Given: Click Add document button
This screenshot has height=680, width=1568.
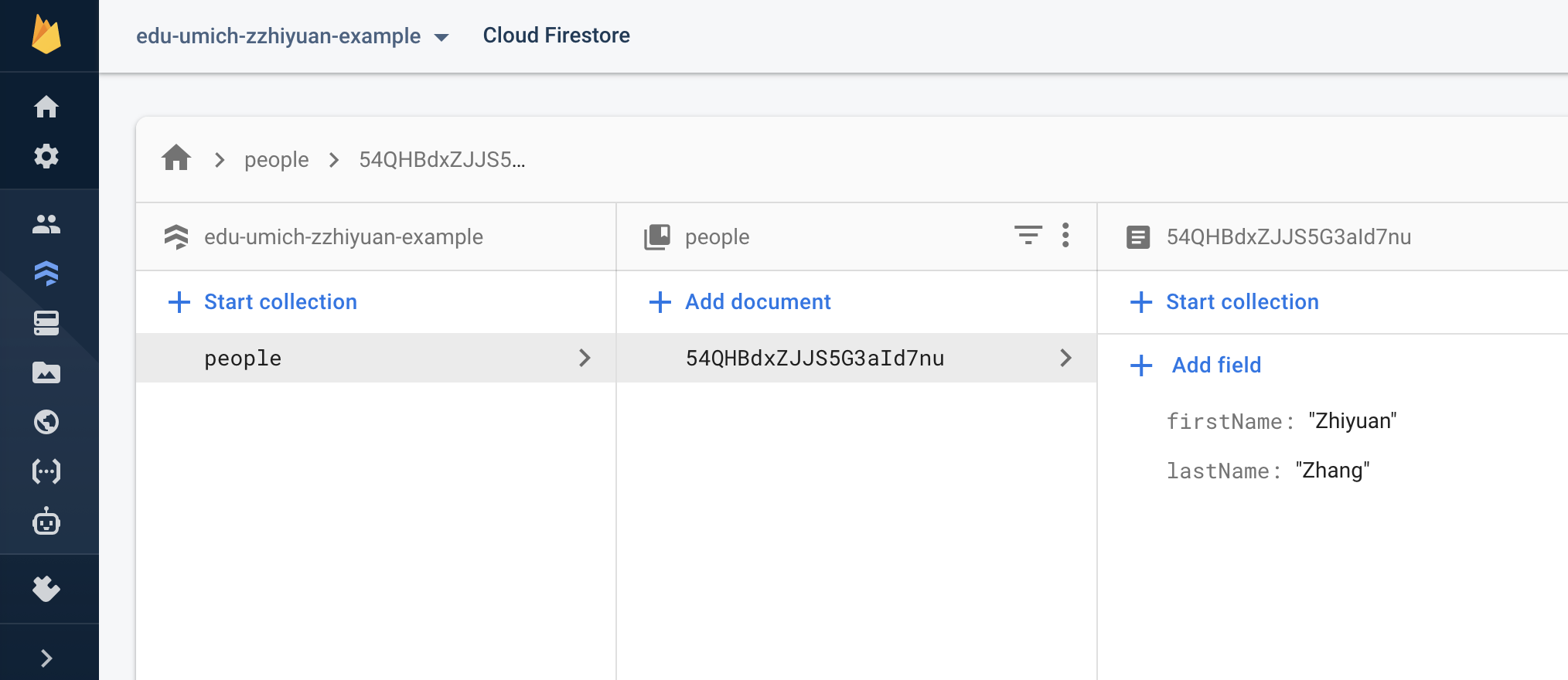Looking at the screenshot, I should [740, 302].
